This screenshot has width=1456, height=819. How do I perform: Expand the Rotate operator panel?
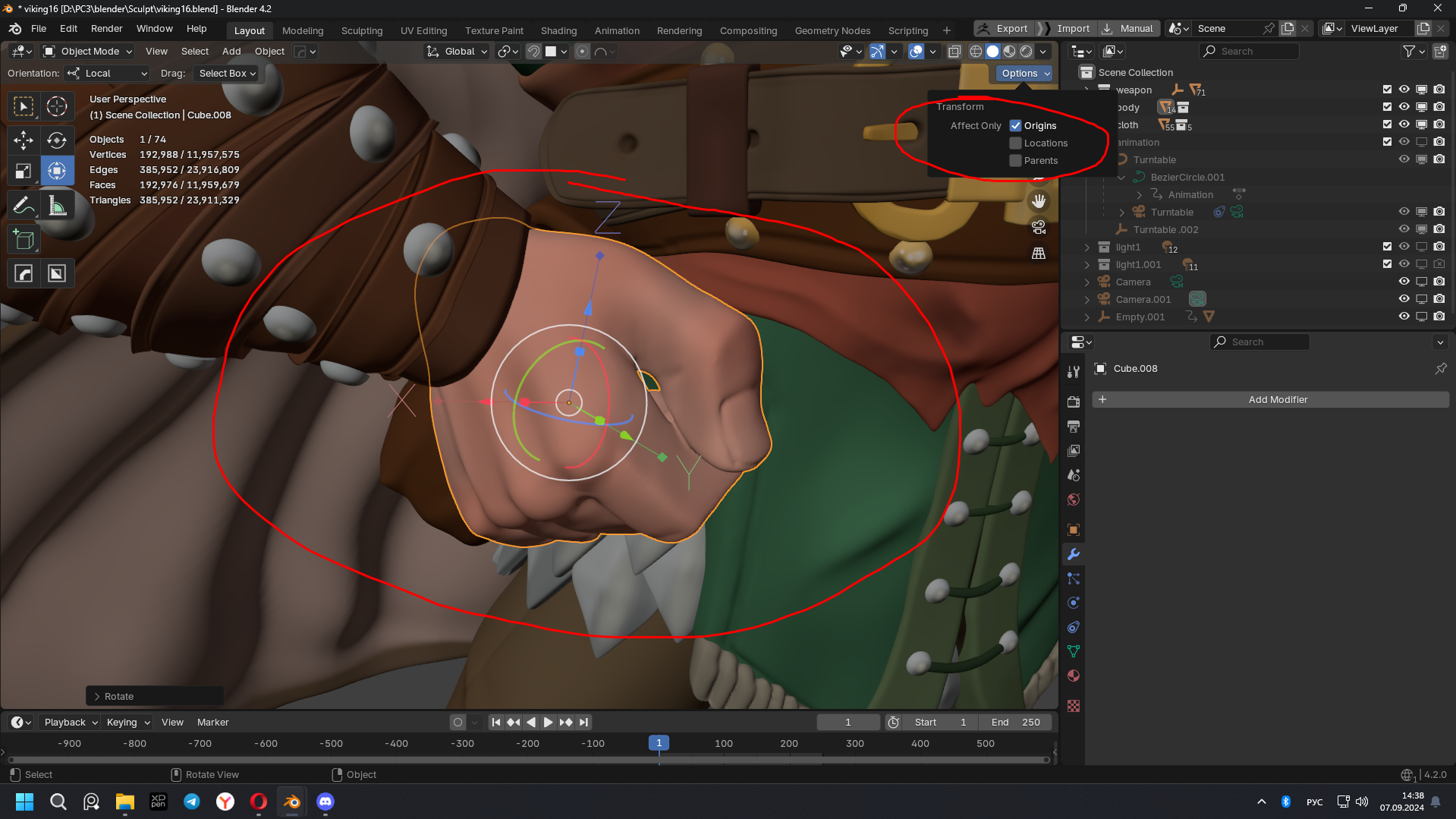coord(155,696)
